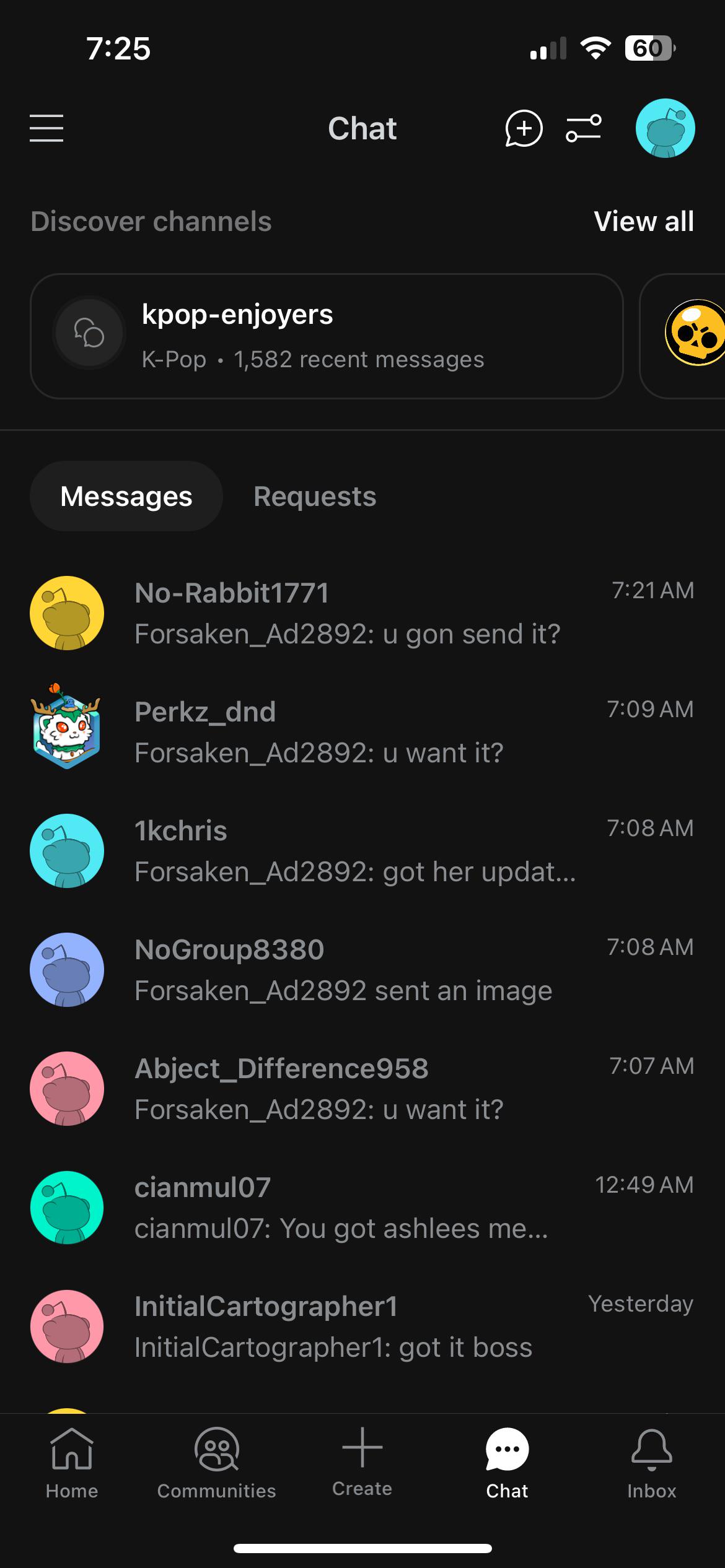The width and height of the screenshot is (725, 1568).
Task: Tap Abject_Difference958 pink avatar
Action: coord(67,1089)
